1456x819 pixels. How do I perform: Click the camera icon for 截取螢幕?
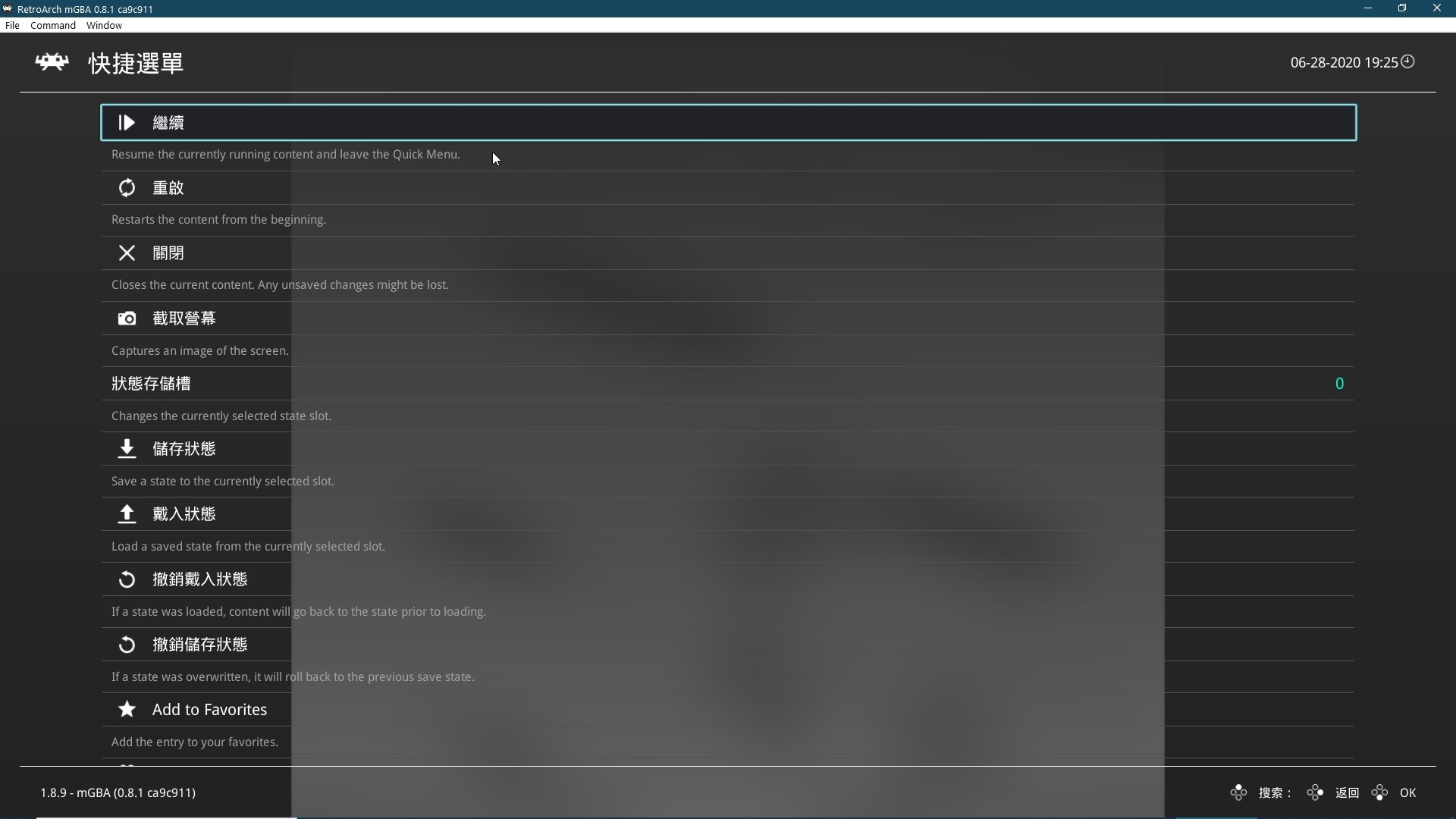point(127,318)
